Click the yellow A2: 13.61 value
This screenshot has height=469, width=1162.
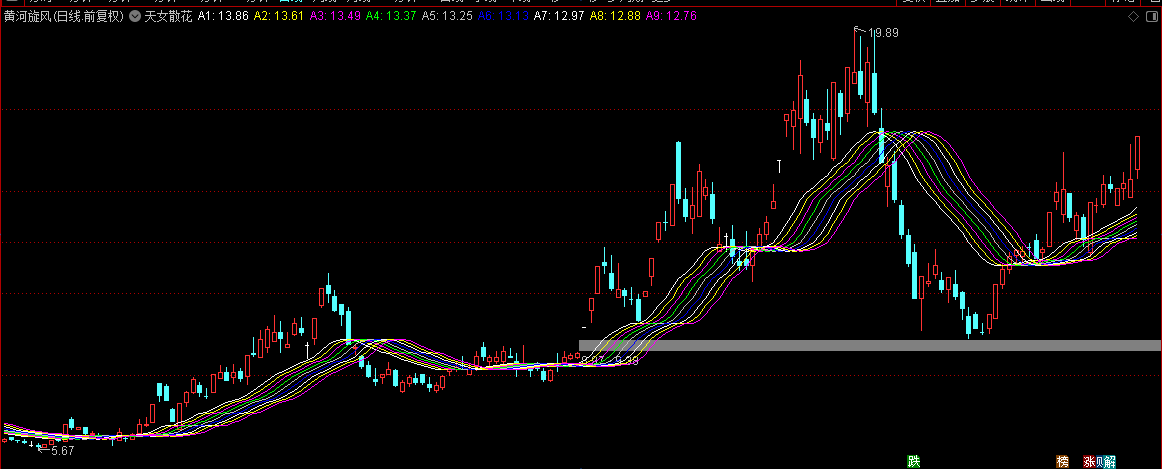(x=279, y=16)
